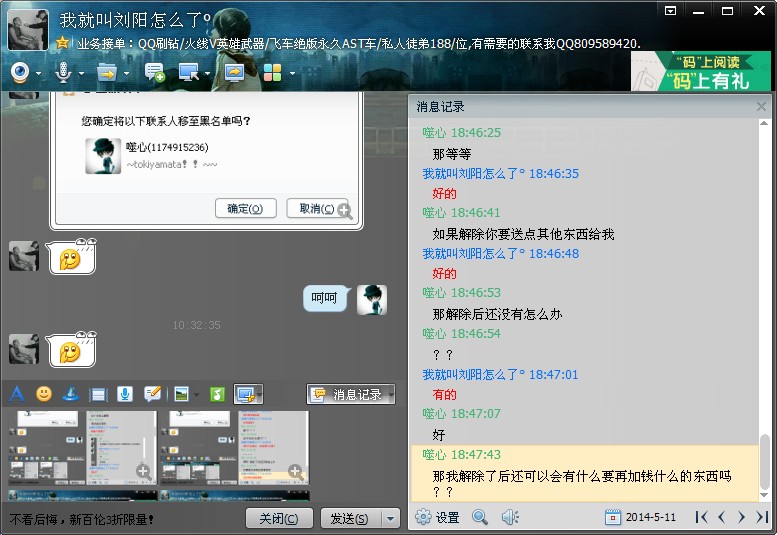Open screenshot options dropdown arrow
777x535 pixels.
259,395
